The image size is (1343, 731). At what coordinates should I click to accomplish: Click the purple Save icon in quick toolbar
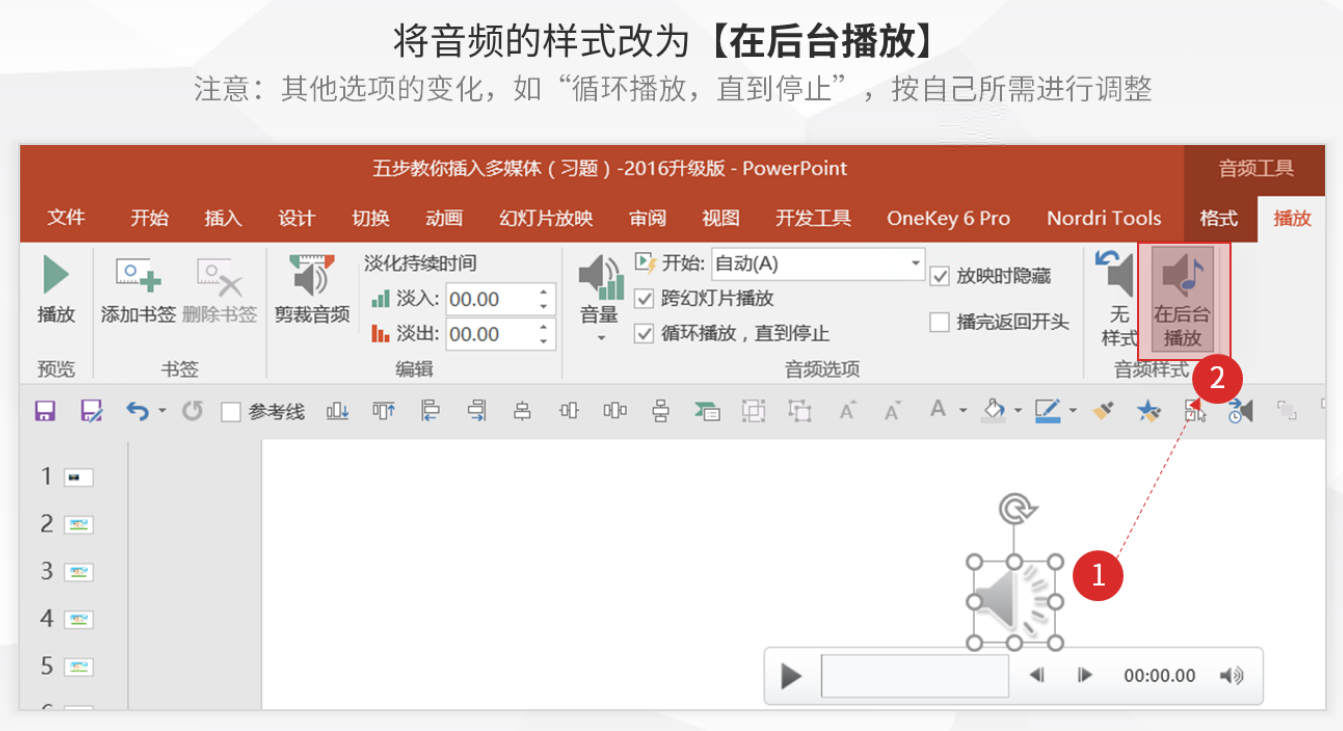tap(44, 410)
